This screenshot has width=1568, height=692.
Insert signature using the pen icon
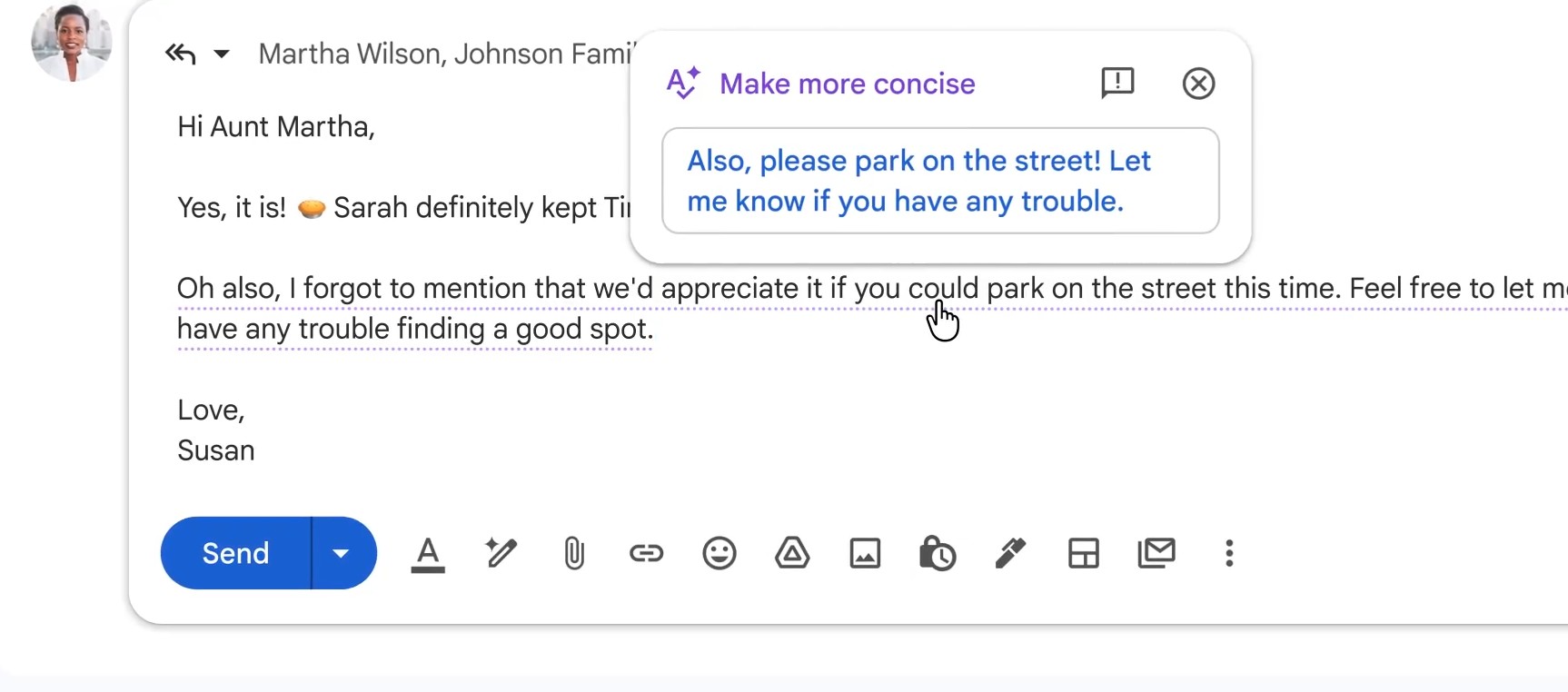[x=1010, y=553]
